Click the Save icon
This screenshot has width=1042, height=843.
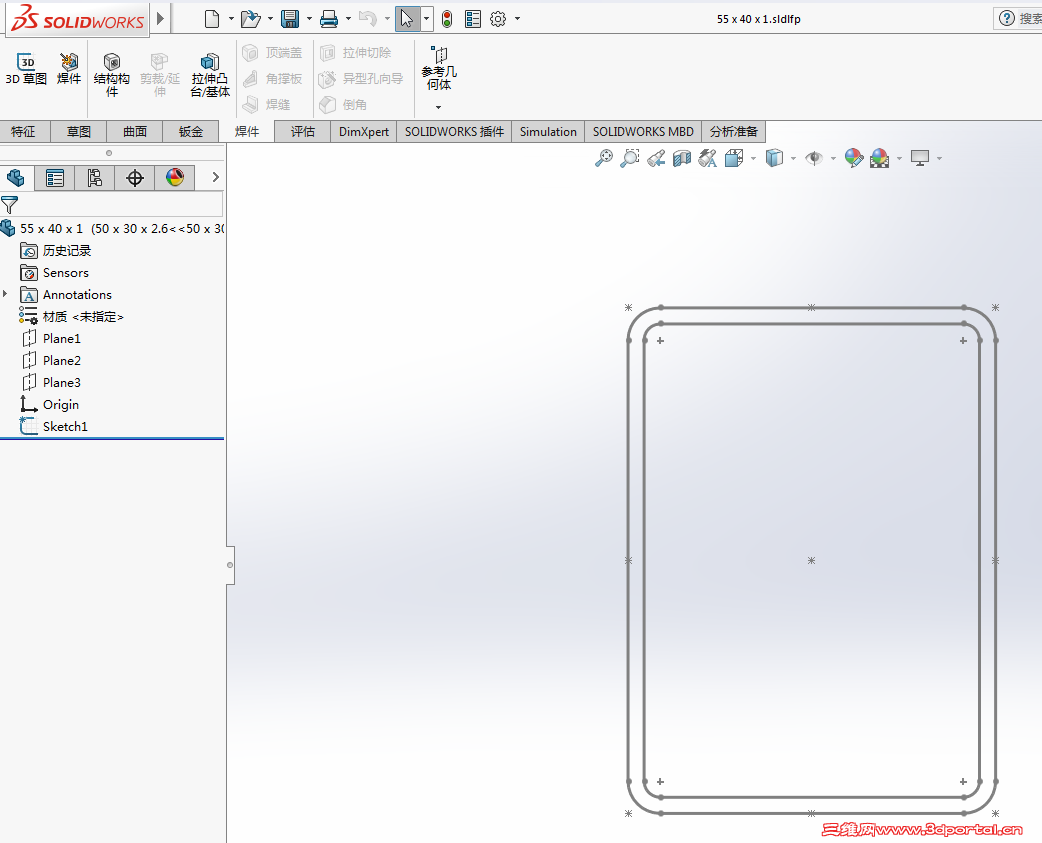pos(290,19)
